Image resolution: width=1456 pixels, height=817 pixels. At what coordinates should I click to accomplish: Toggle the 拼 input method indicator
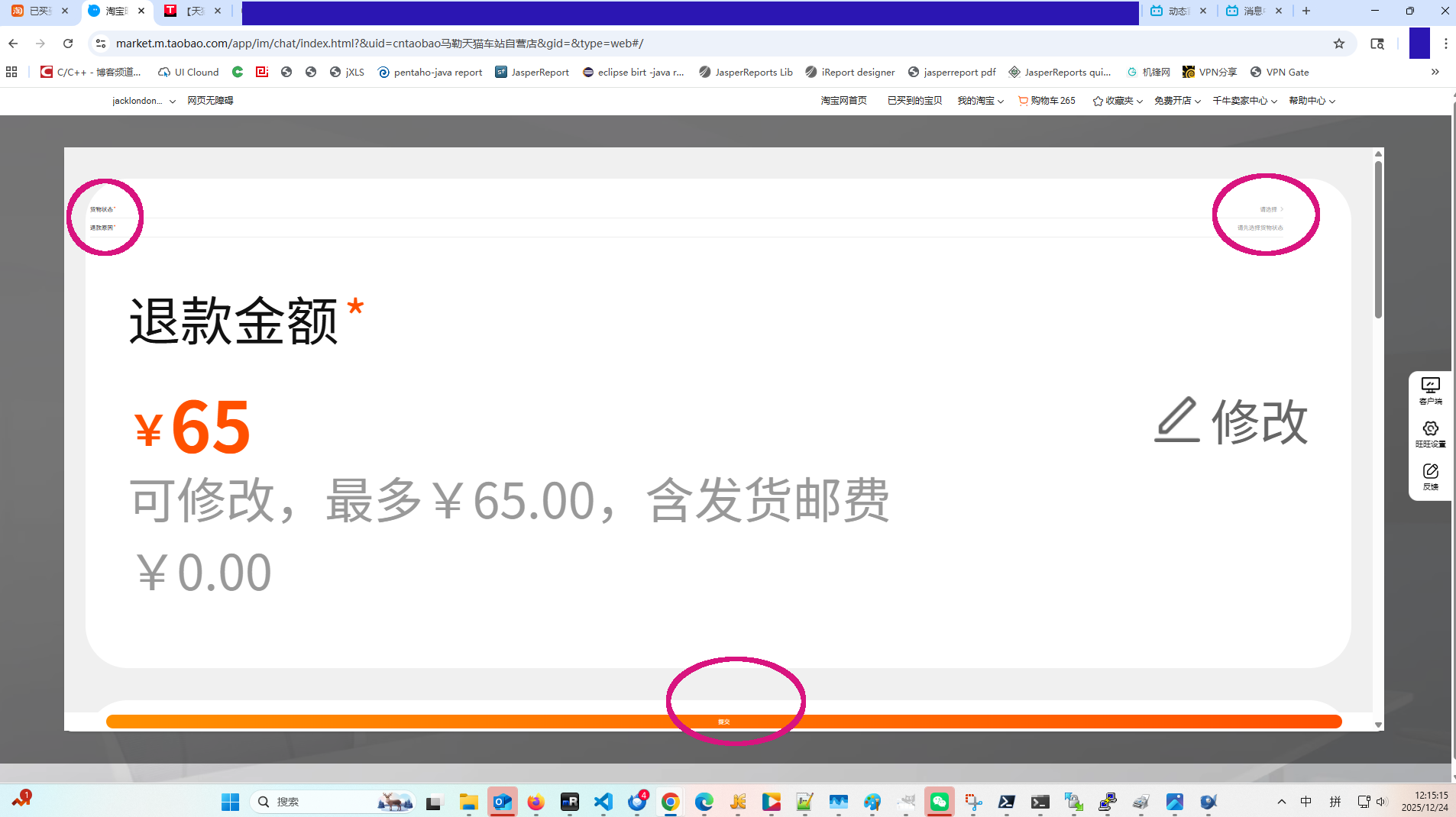(1335, 802)
